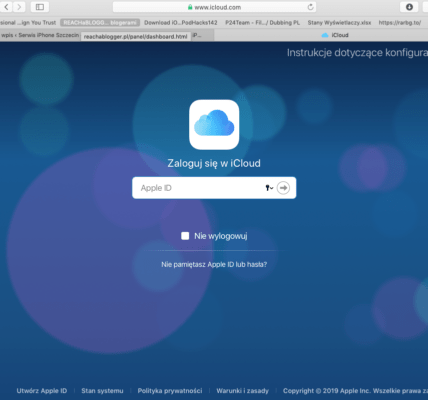
Task: Reload the page with the refresh icon
Action: pyautogui.click(x=310, y=7)
